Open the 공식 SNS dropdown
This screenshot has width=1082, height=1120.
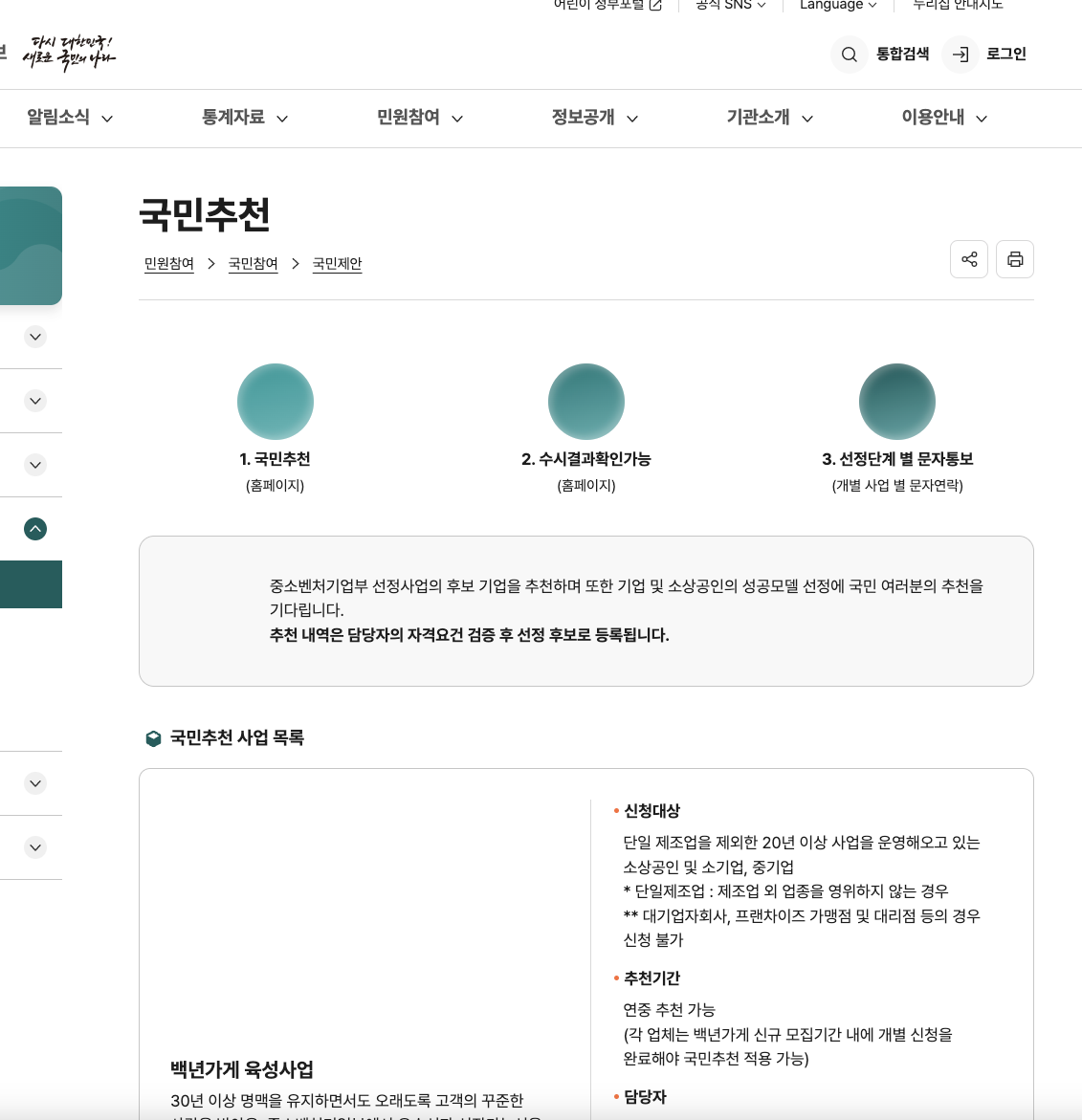(730, 6)
